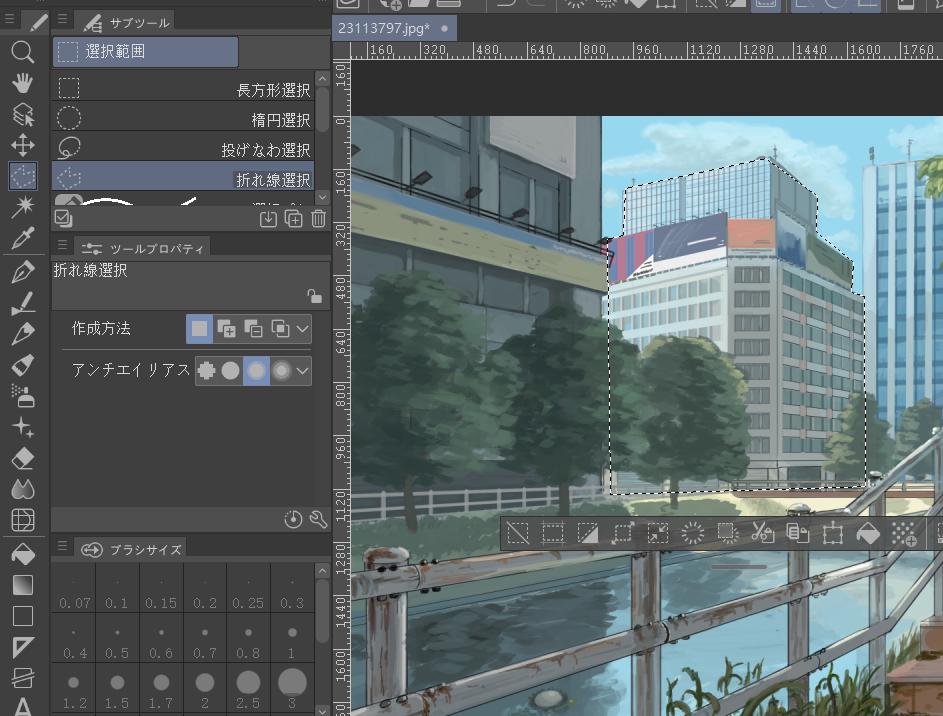Toggle sub tool multi-select checkbox icon

63,218
